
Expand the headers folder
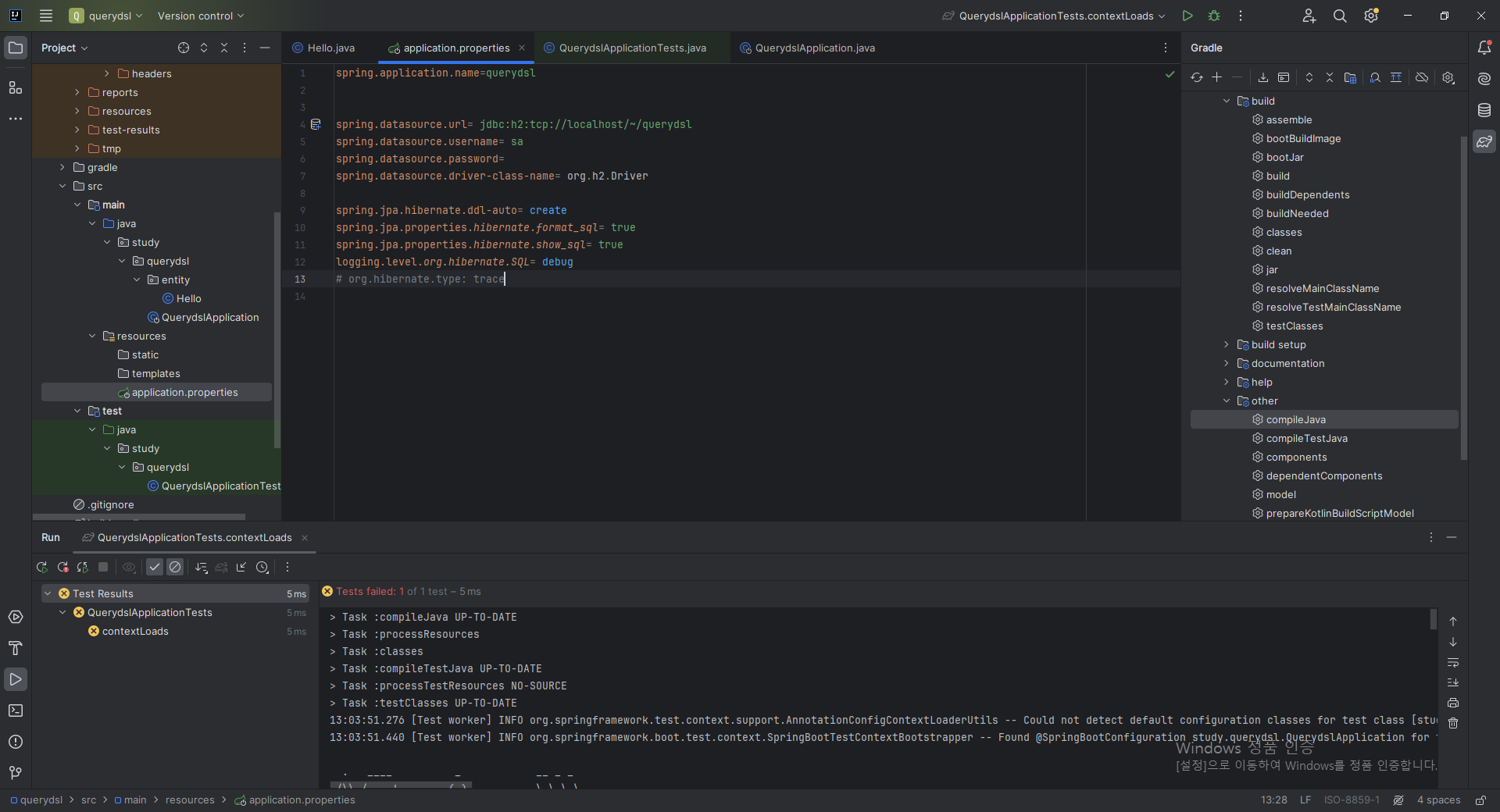click(107, 73)
